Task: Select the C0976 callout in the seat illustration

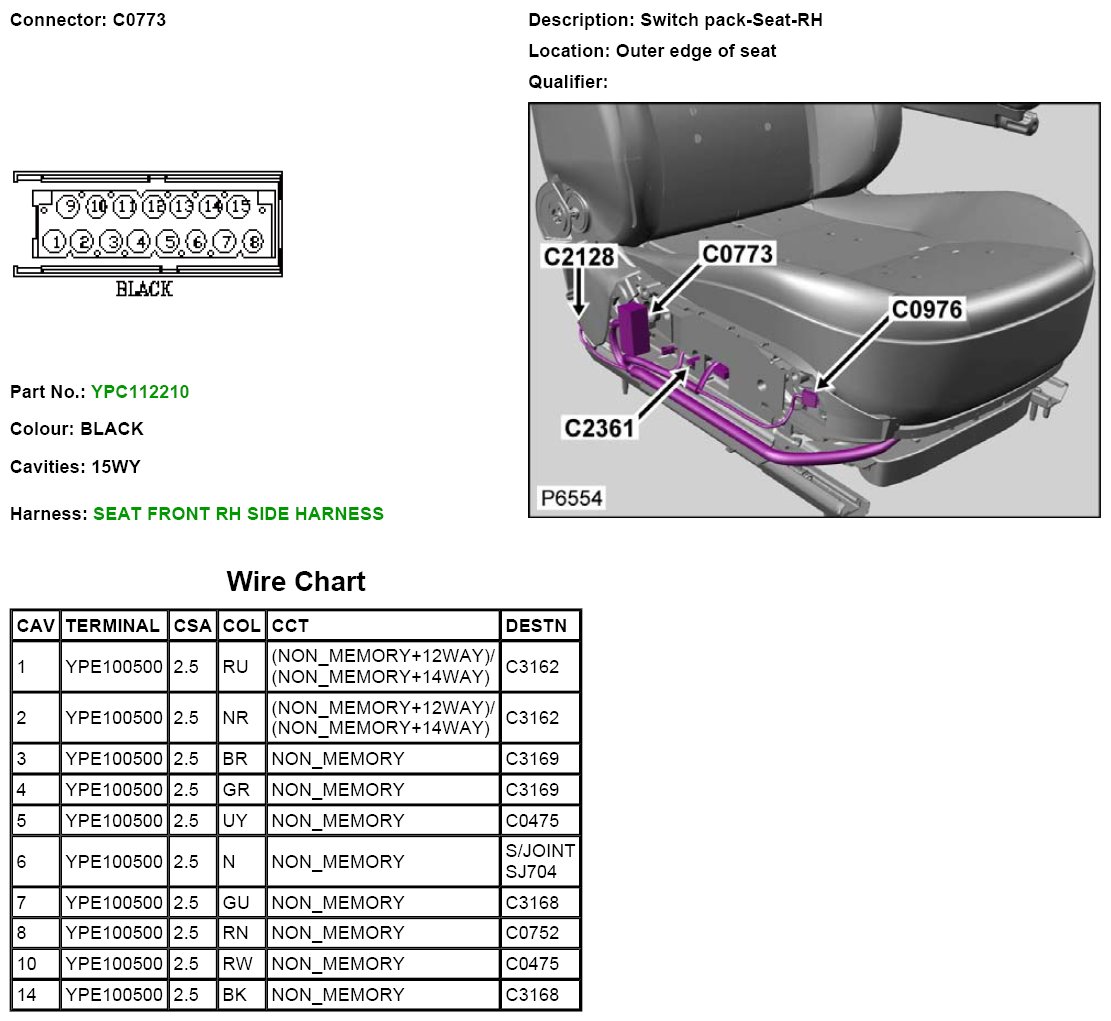Action: [x=926, y=310]
